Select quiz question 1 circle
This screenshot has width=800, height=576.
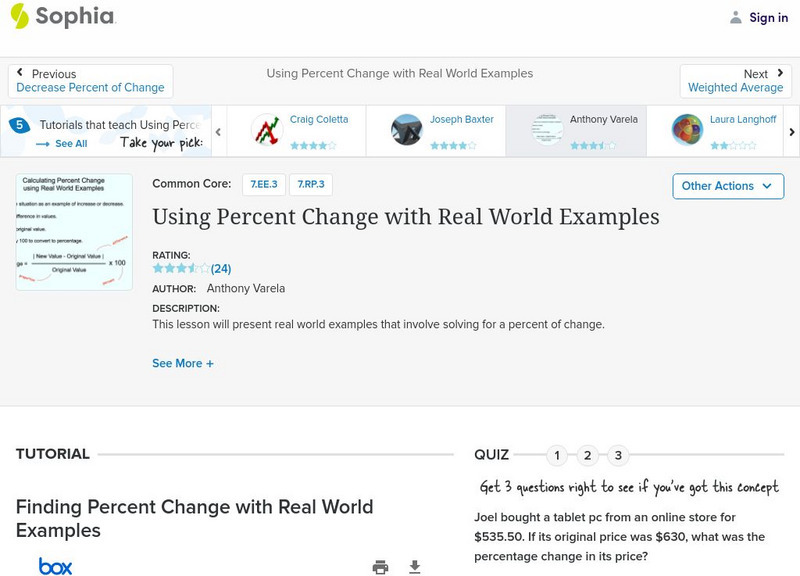pos(557,454)
